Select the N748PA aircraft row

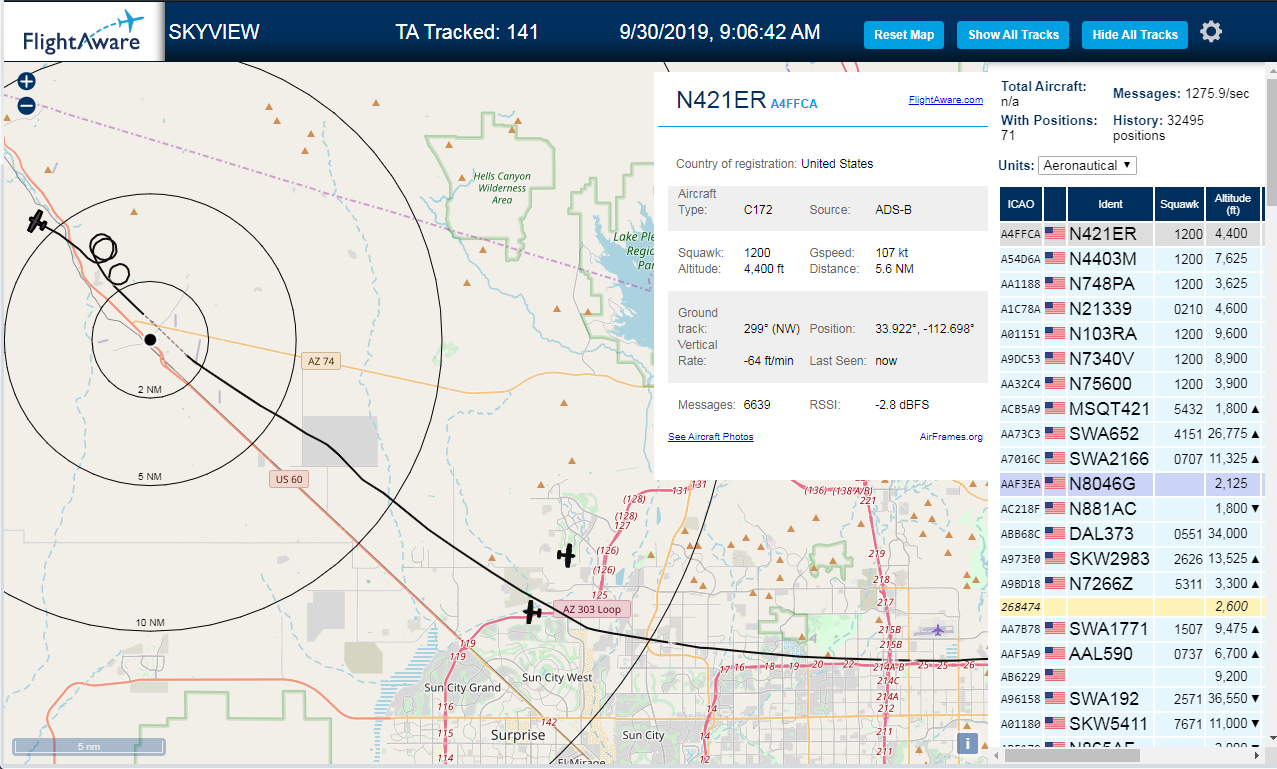click(1130, 284)
